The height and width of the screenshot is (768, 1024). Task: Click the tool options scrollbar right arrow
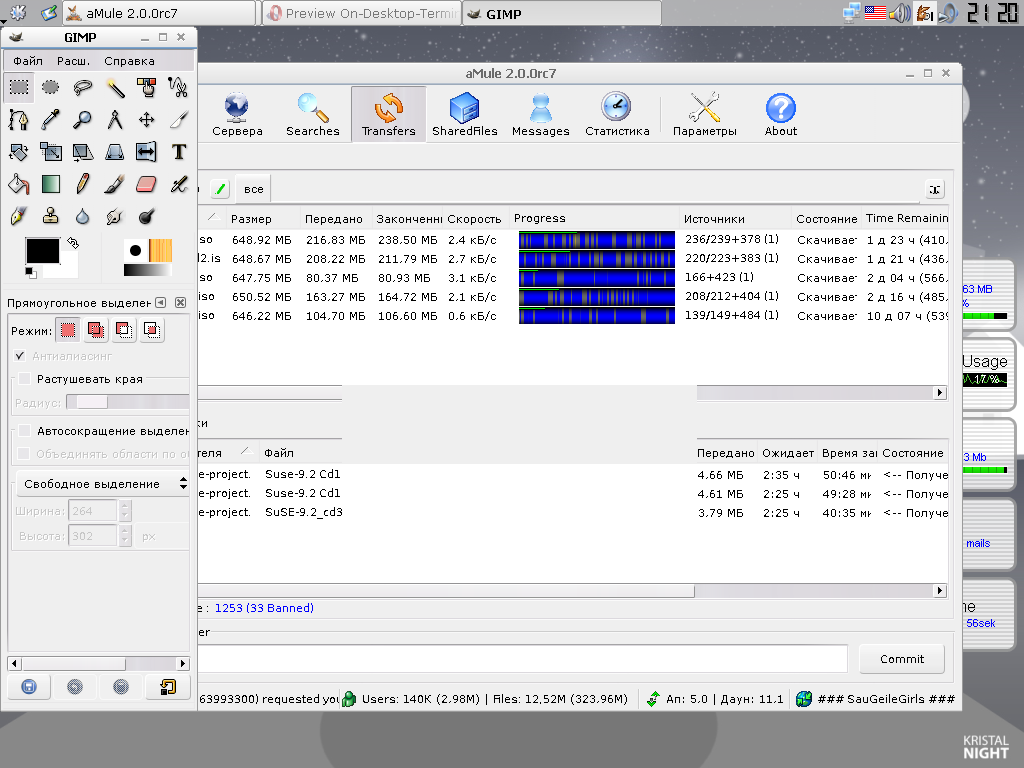184,664
